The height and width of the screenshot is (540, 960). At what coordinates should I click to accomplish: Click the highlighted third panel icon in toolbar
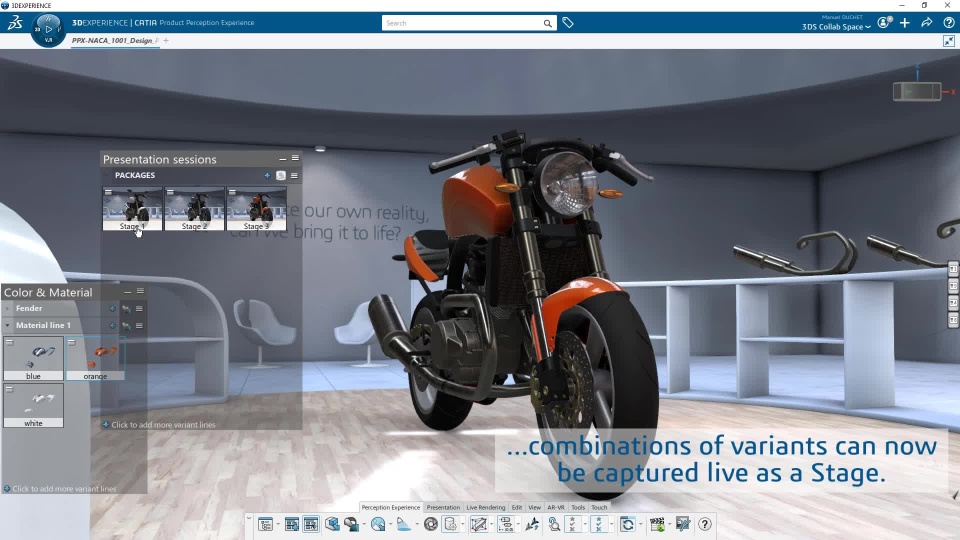pyautogui.click(x=311, y=524)
